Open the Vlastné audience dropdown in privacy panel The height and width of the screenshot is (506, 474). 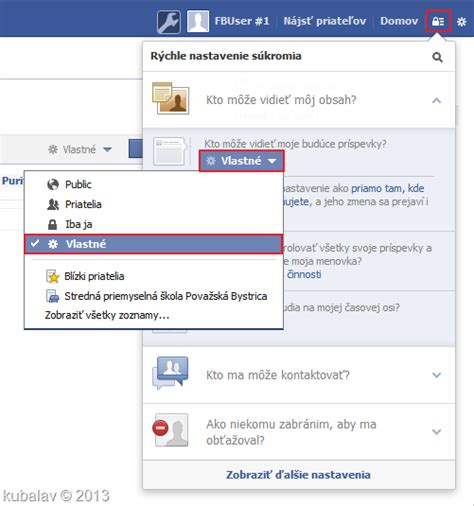click(241, 161)
